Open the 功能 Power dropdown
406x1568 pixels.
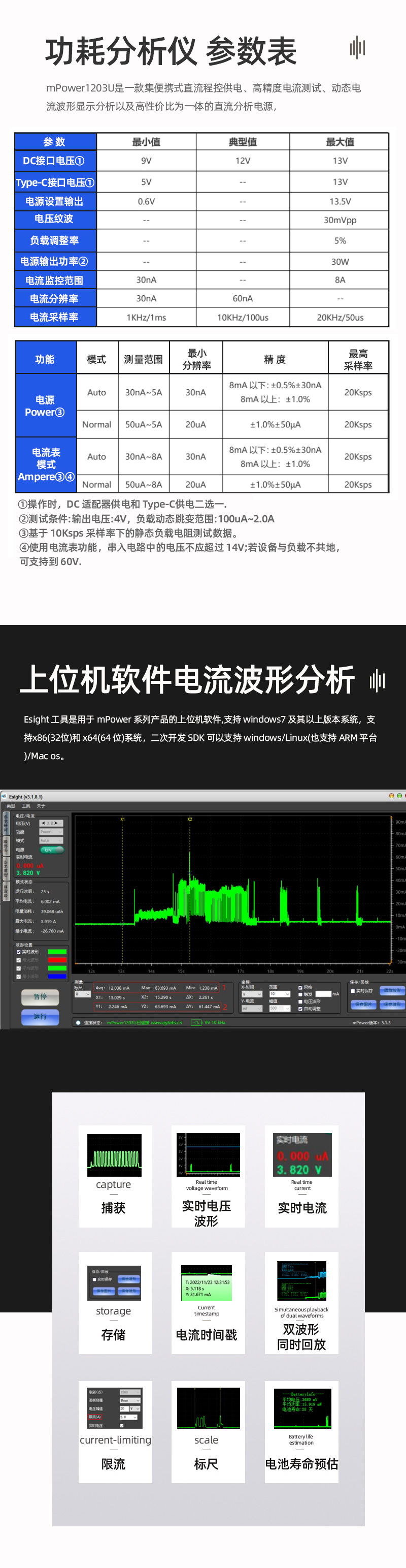[51, 831]
